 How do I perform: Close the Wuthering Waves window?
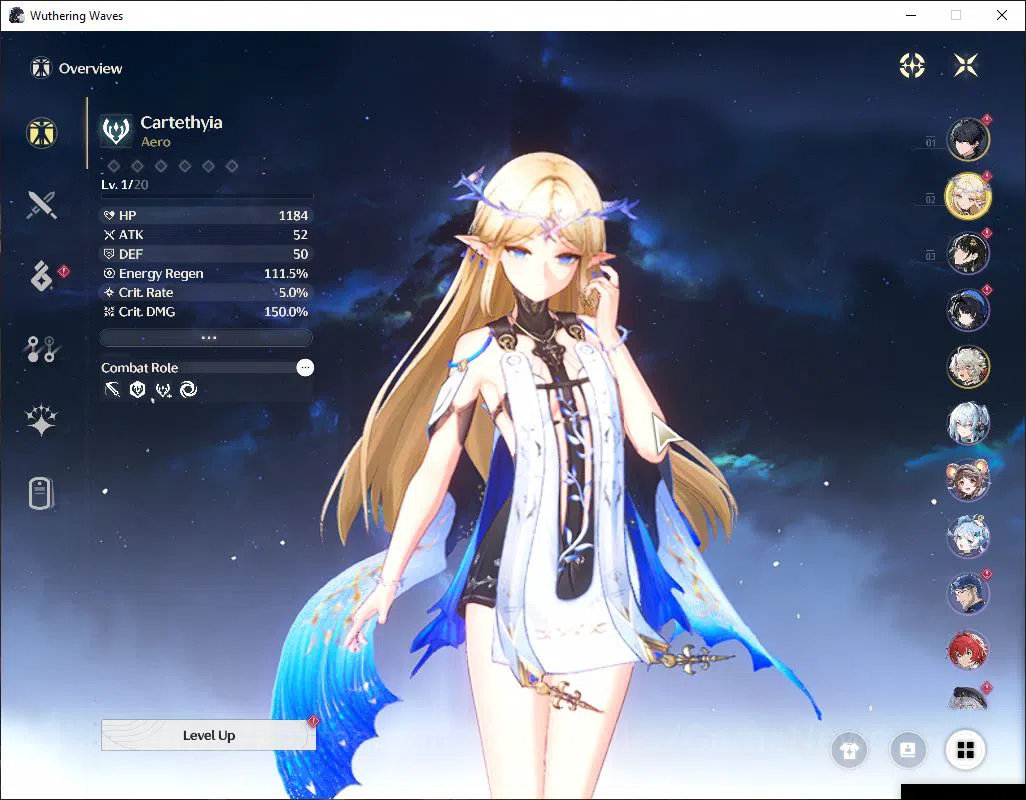pos(1002,15)
